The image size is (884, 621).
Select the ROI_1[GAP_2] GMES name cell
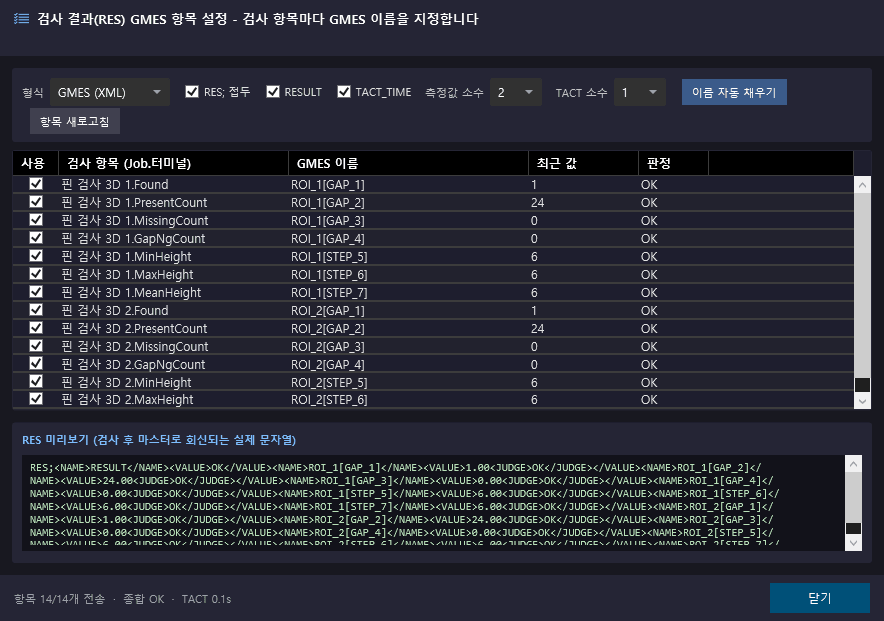pos(408,202)
